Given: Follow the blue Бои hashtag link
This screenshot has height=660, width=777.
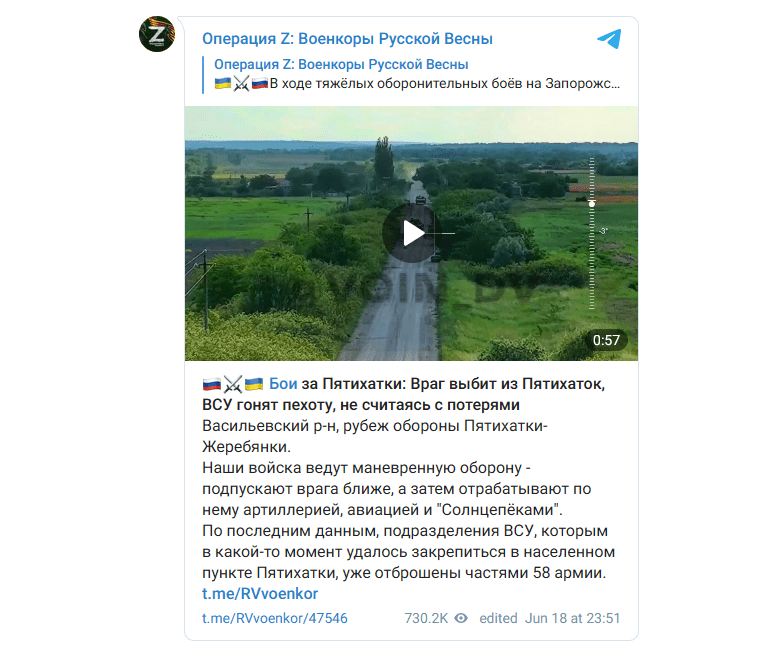Looking at the screenshot, I should [283, 384].
